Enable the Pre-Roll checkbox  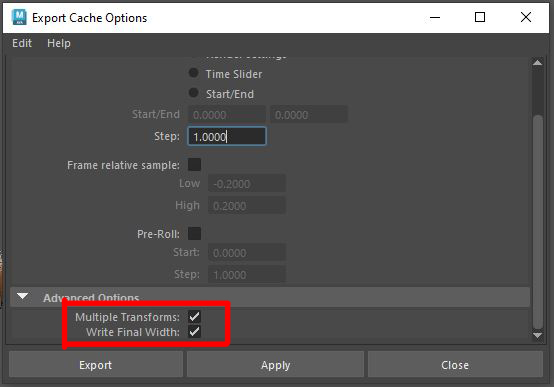tap(194, 234)
